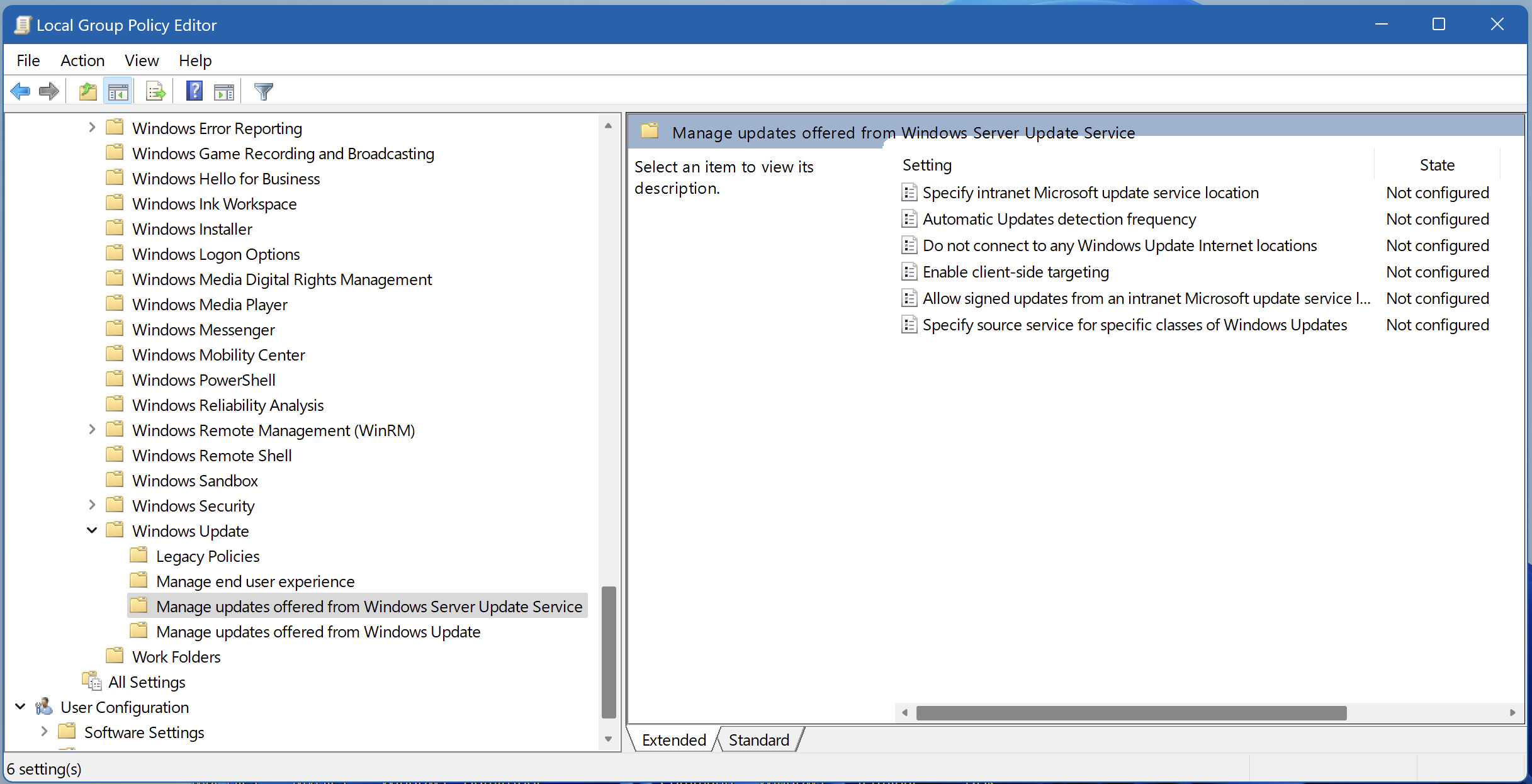Image resolution: width=1532 pixels, height=784 pixels.
Task: Click folder icon of Windows PowerShell
Action: pos(115,379)
